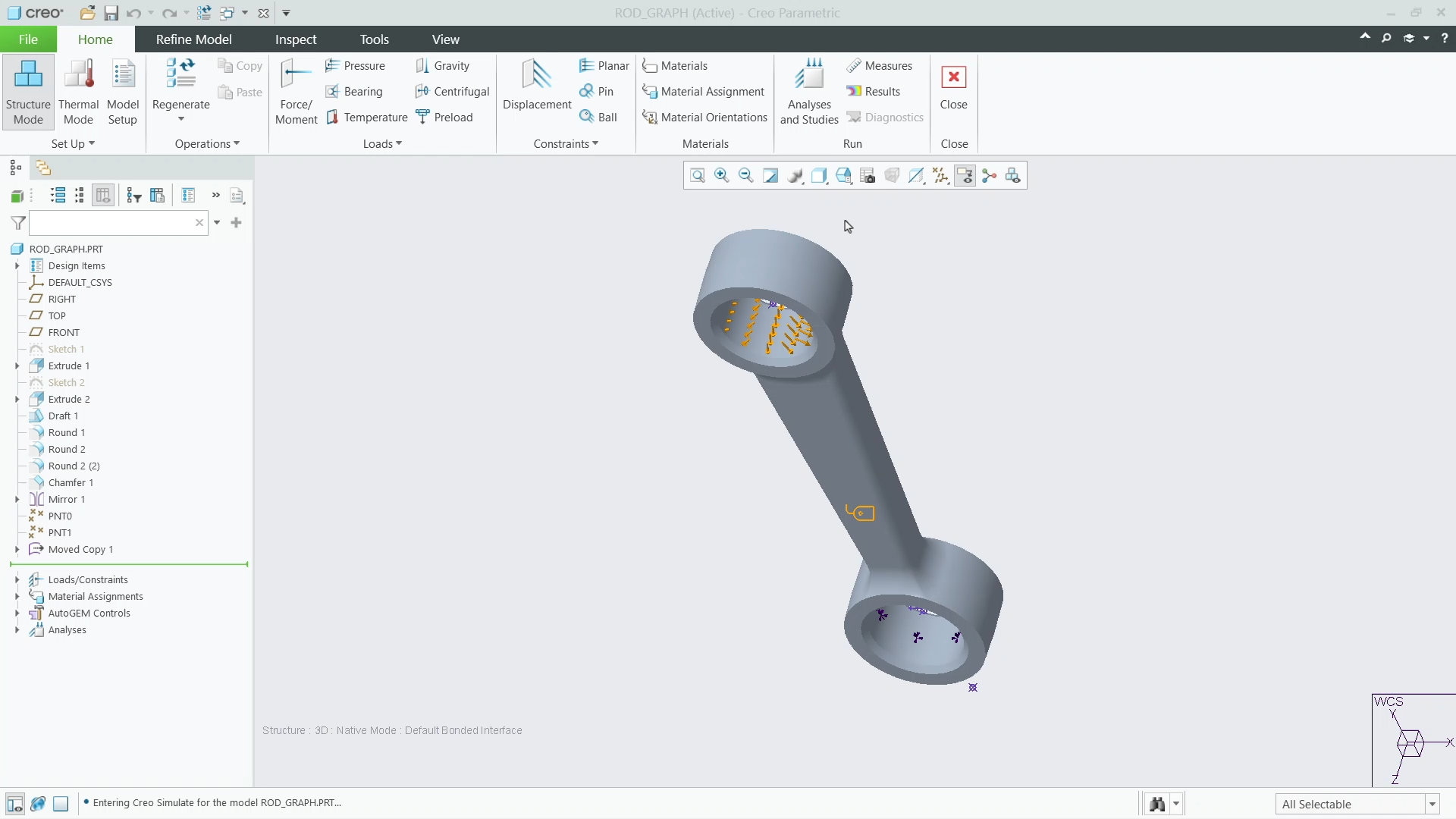Open the Constraints group dropdown
Image resolution: width=1456 pixels, height=819 pixels.
click(x=566, y=144)
